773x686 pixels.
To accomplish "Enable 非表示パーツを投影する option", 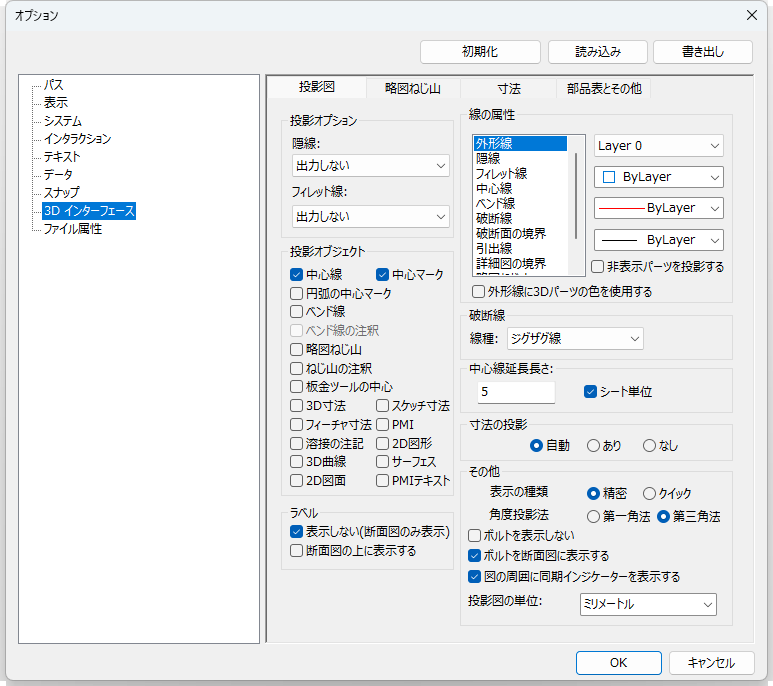I will (x=597, y=267).
